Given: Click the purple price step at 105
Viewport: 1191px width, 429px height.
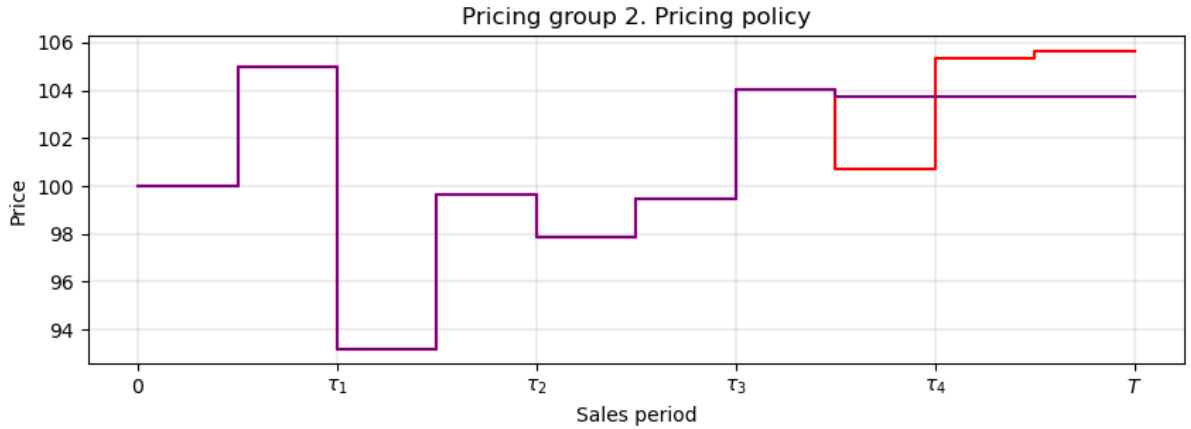Looking at the screenshot, I should click(x=287, y=67).
